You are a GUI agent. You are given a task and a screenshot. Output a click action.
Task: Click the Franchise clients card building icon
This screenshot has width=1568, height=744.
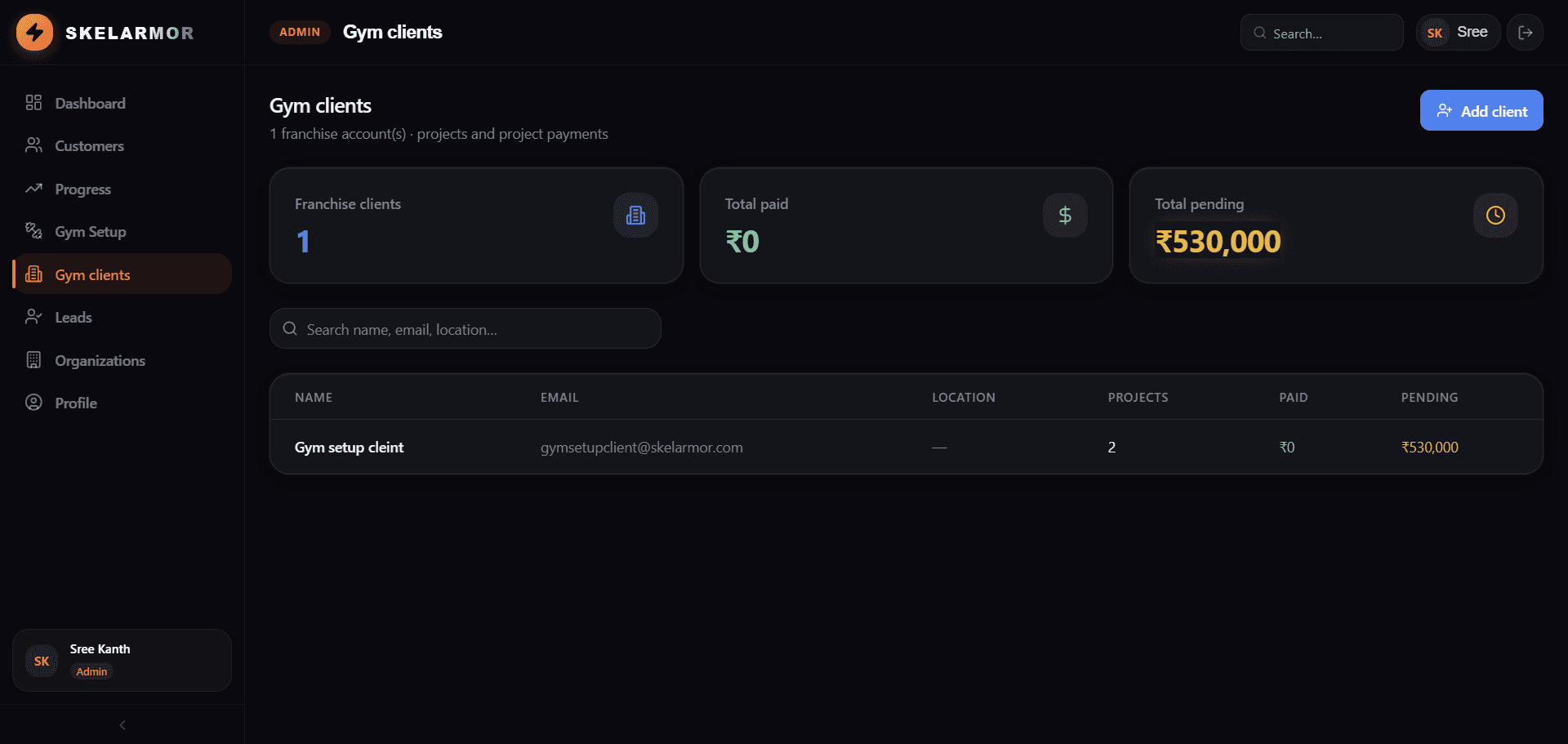pos(635,216)
